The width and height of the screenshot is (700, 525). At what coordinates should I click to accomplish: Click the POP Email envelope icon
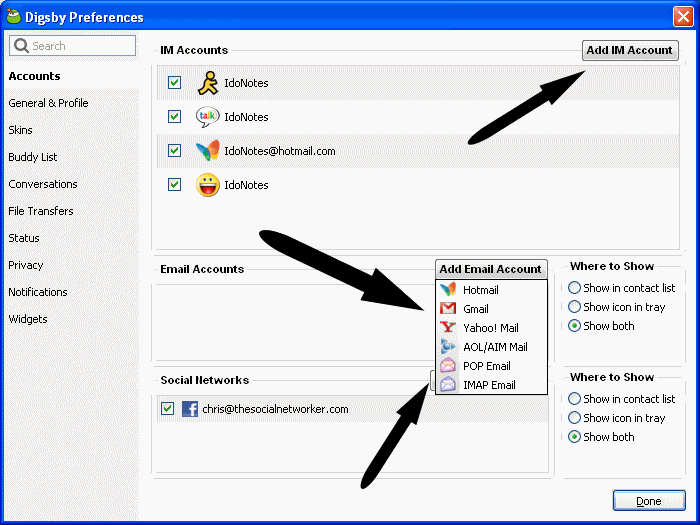pyautogui.click(x=448, y=366)
